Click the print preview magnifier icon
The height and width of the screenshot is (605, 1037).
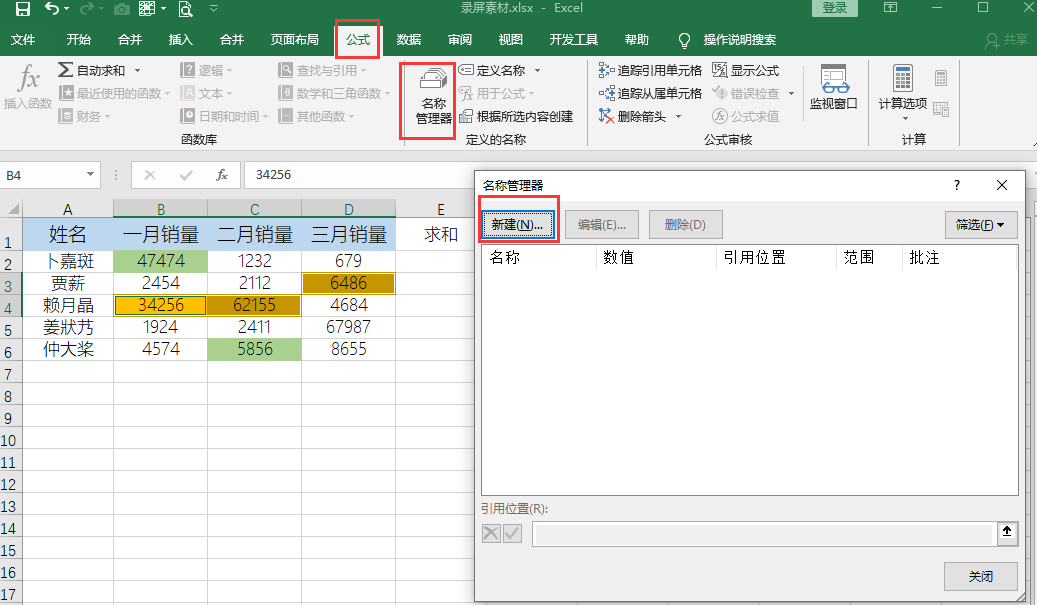[186, 9]
